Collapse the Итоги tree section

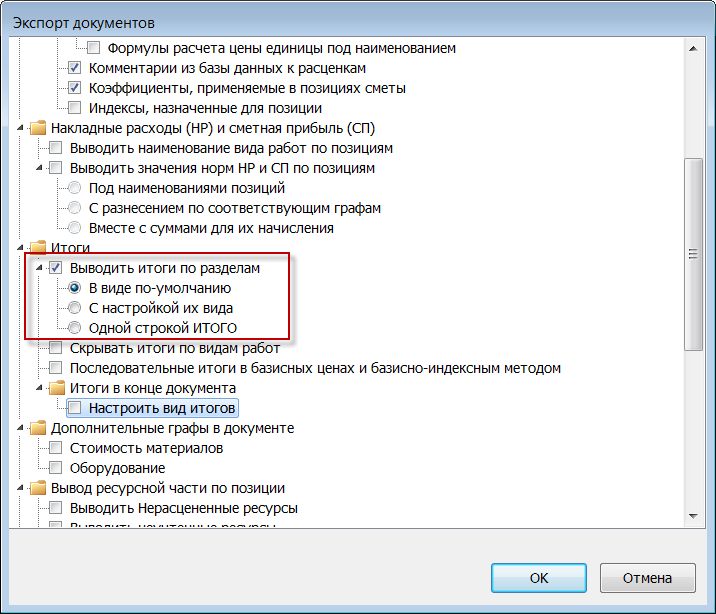[x=21, y=248]
